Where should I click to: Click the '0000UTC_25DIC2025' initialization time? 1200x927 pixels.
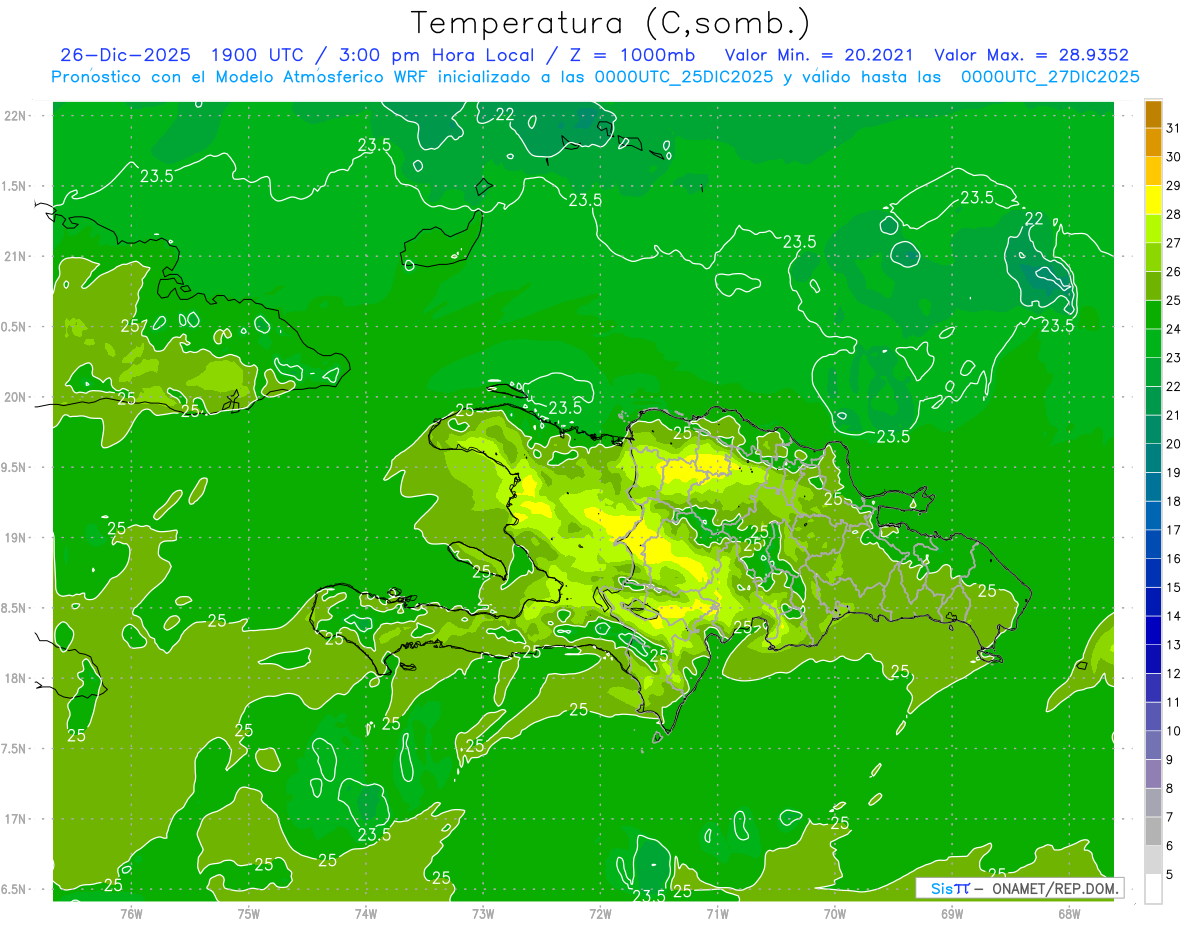click(683, 77)
